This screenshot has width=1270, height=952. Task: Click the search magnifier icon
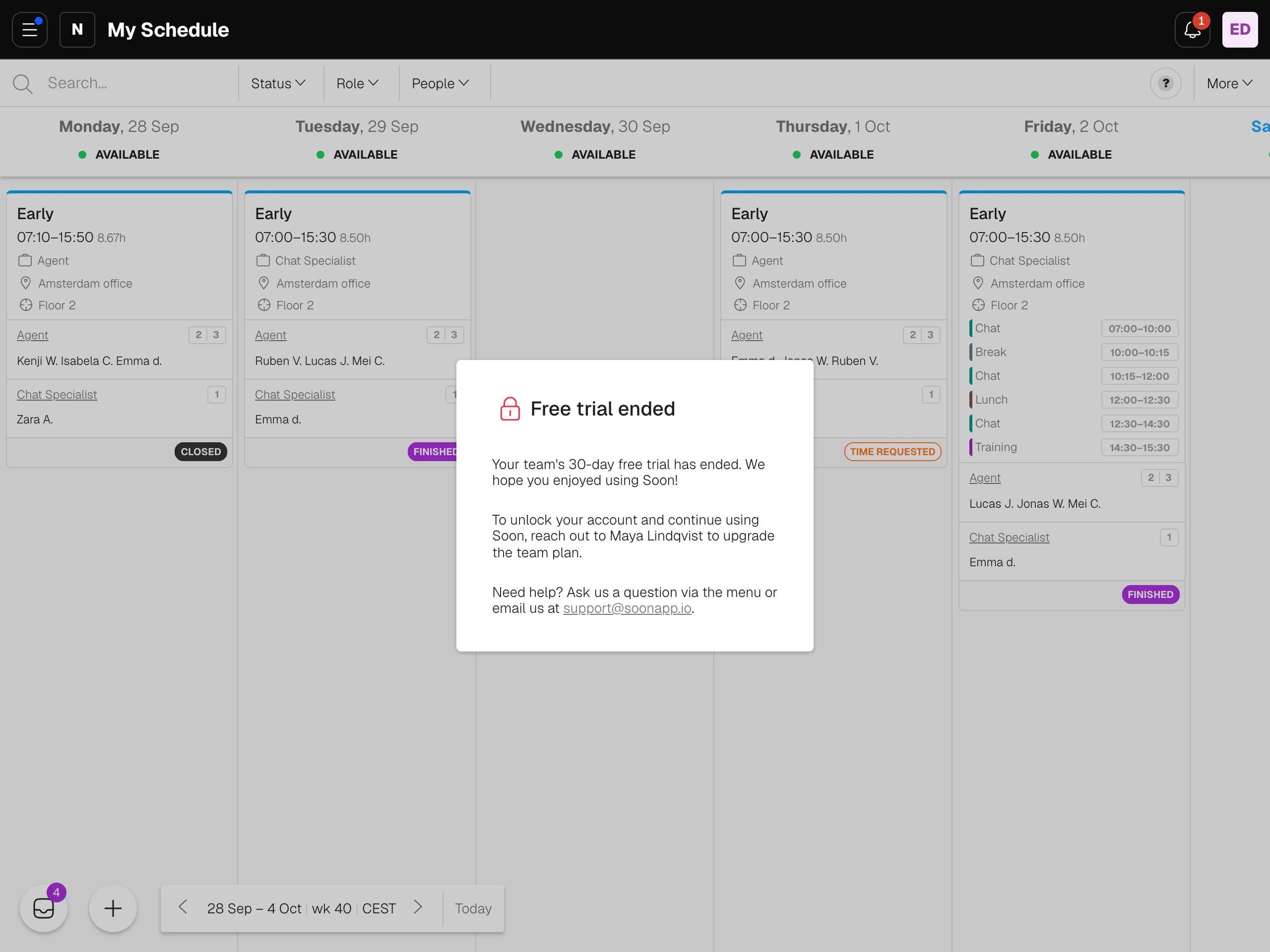23,84
